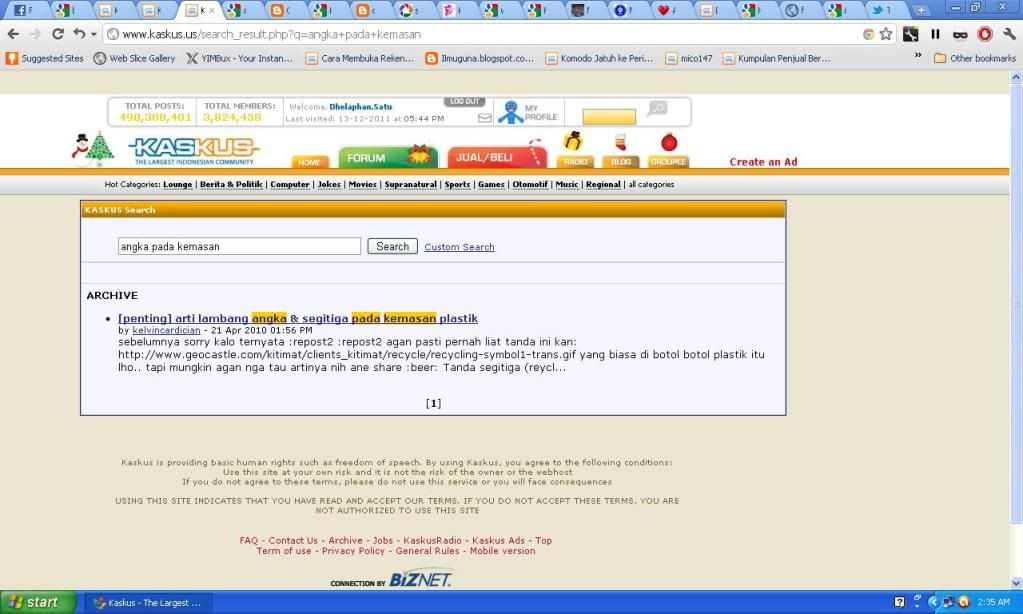Screen dimensions: 1023x614
Task: Show all categories link
Action: (x=651, y=185)
